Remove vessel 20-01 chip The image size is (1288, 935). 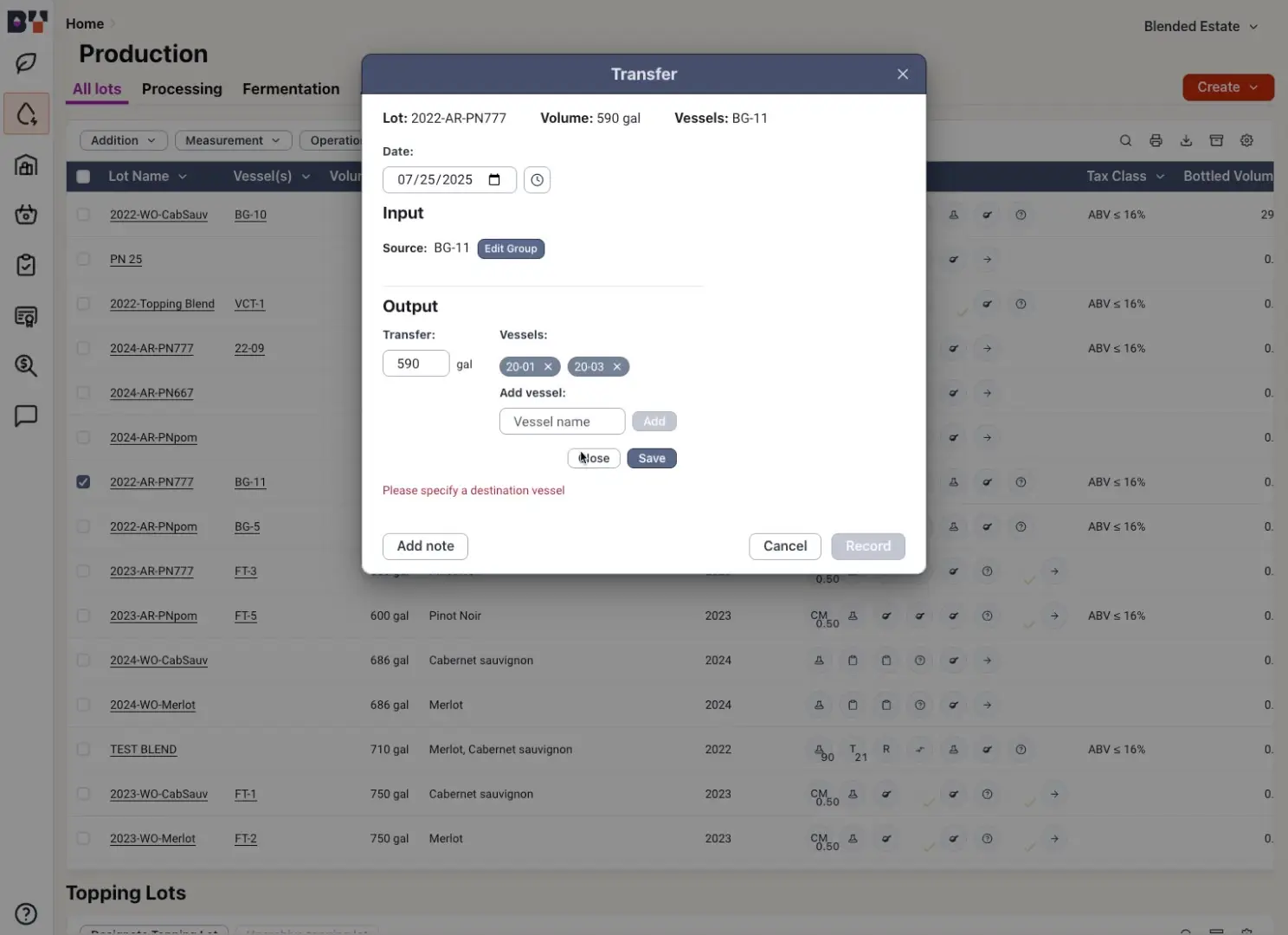pos(548,367)
